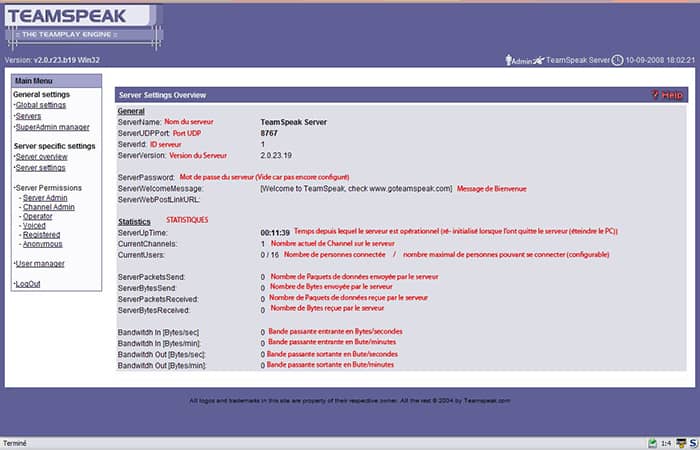
Task: Click the green status bar tray icon
Action: click(652, 443)
